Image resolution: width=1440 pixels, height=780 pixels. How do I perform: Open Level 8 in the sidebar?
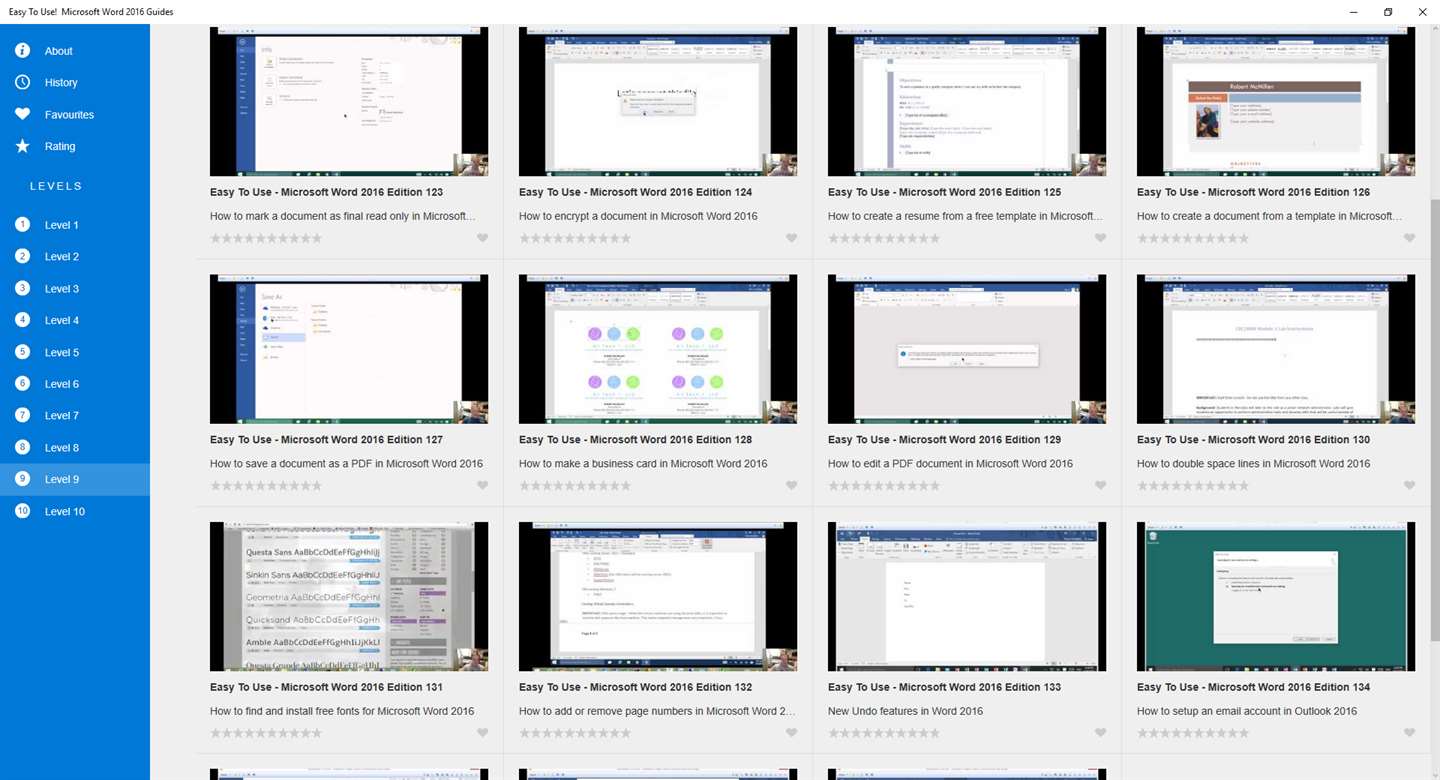pyautogui.click(x=75, y=447)
